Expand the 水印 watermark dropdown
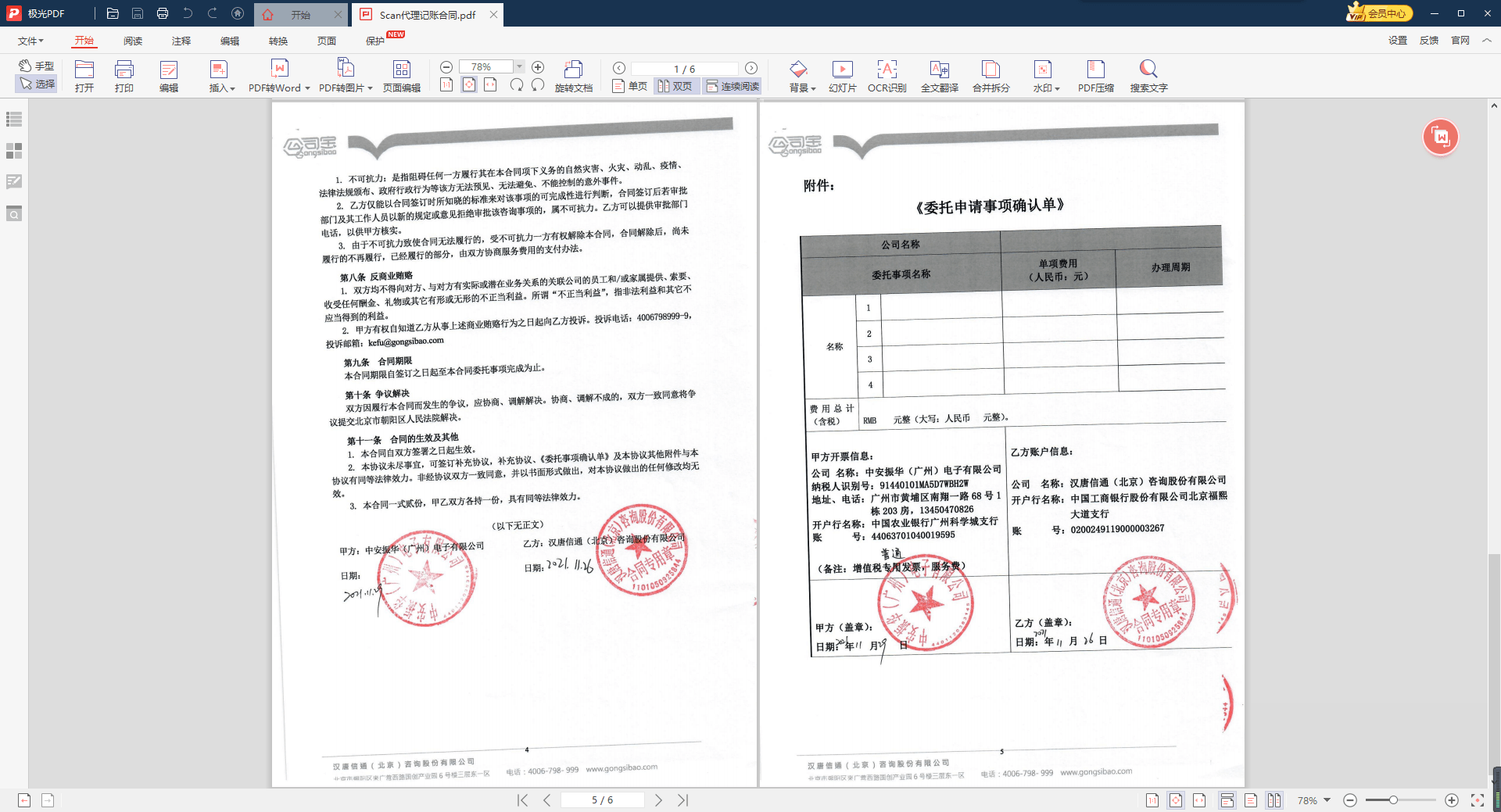Screen dimensions: 1501x812 [x=1057, y=88]
